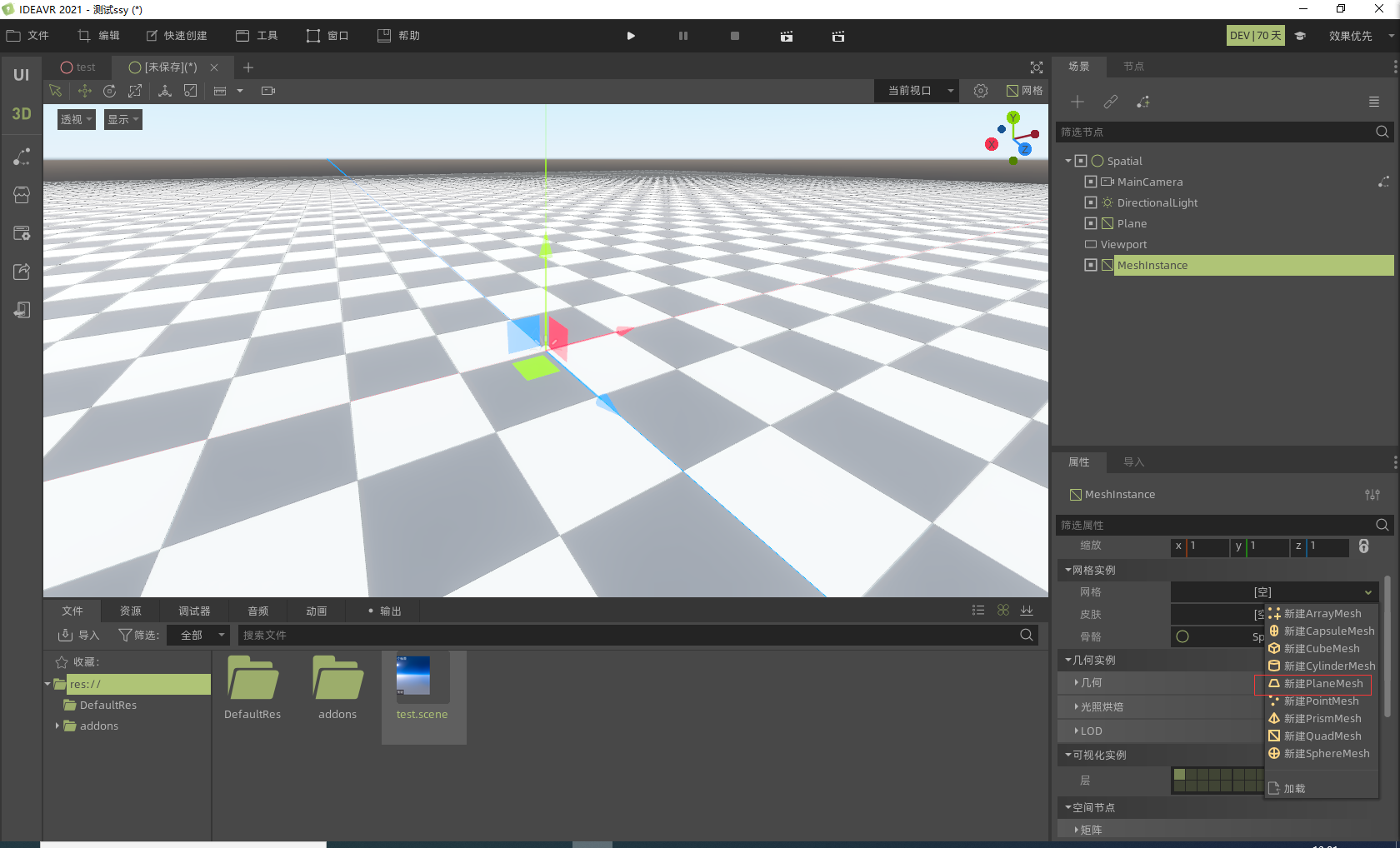This screenshot has width=1400, height=848.
Task: Open scene panel hamburger menu
Action: click(x=1374, y=102)
